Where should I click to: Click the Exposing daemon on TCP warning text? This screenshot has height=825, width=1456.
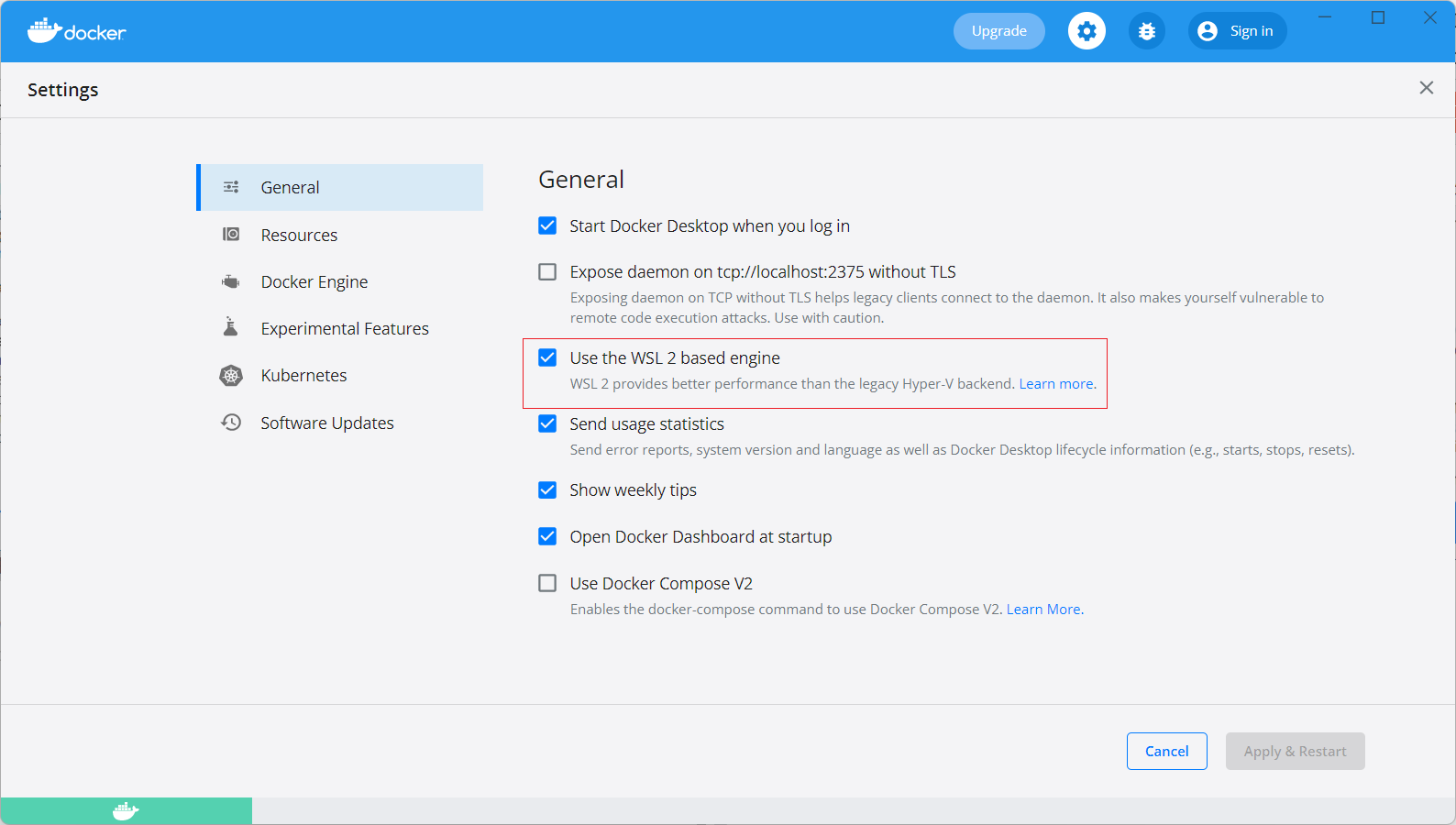[x=947, y=308]
